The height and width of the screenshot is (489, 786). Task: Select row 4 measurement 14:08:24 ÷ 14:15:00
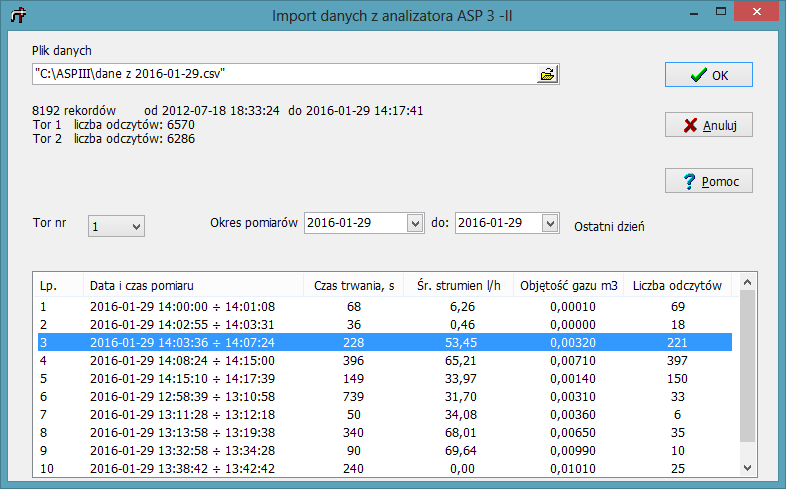[x=385, y=361]
